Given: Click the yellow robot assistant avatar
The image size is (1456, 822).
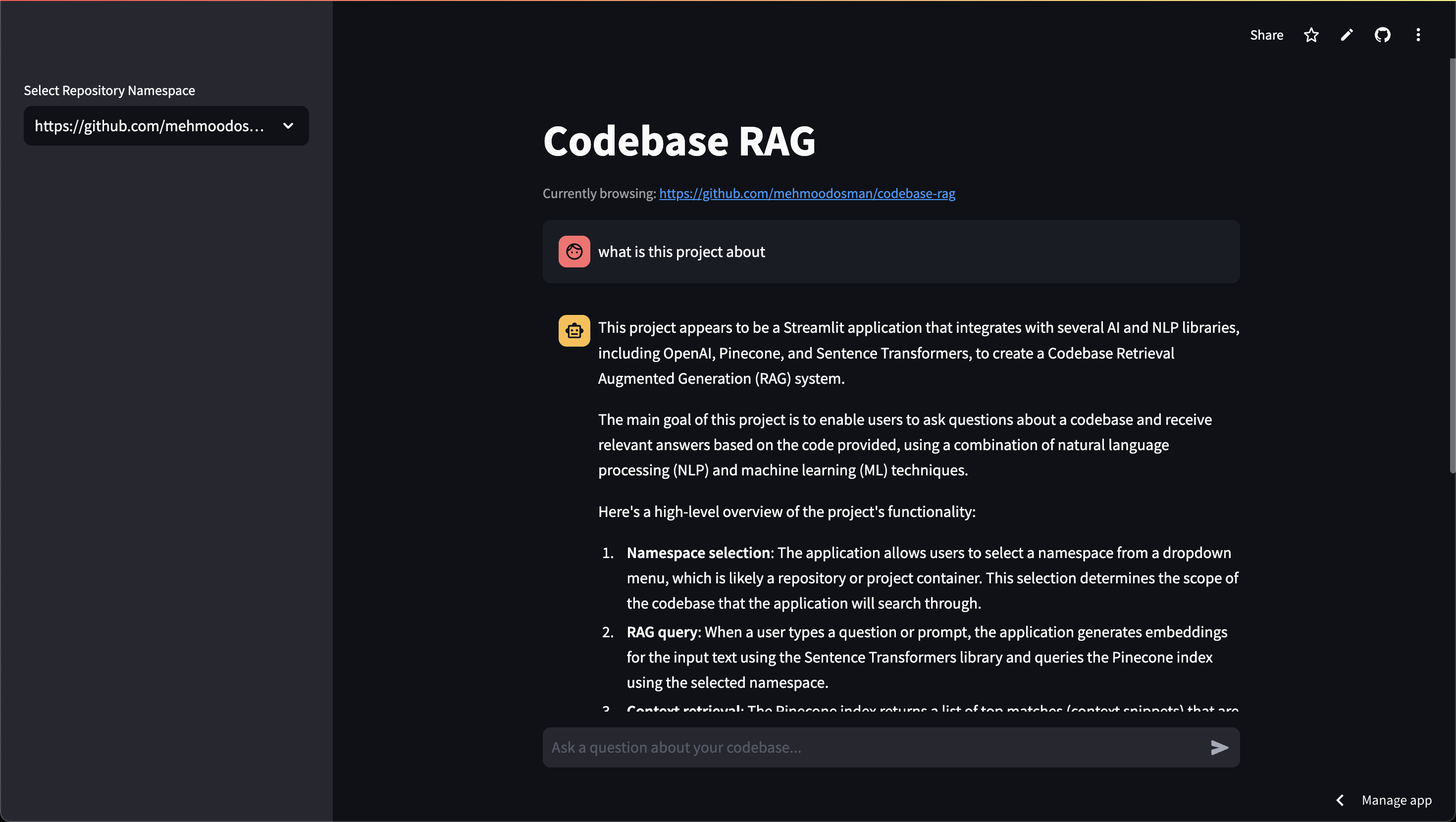Looking at the screenshot, I should pos(574,331).
